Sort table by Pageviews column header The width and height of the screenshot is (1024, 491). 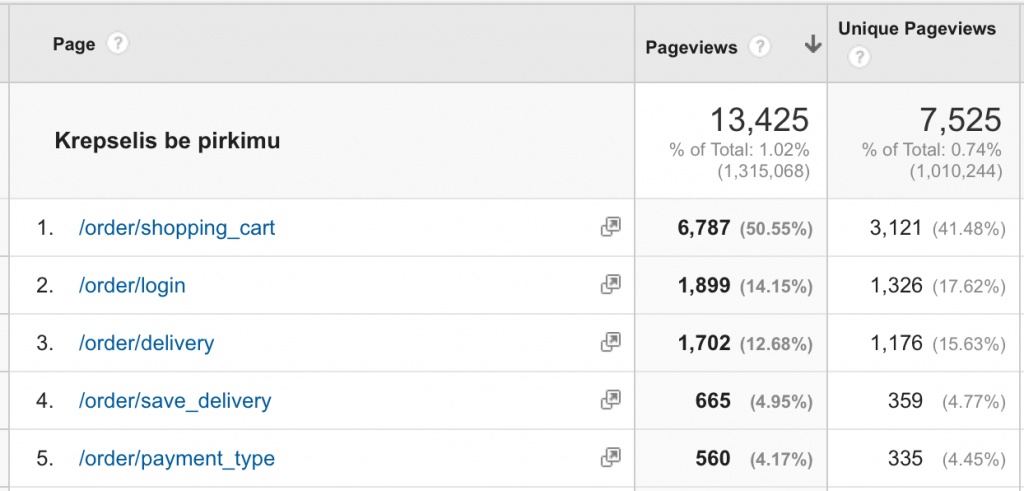692,47
